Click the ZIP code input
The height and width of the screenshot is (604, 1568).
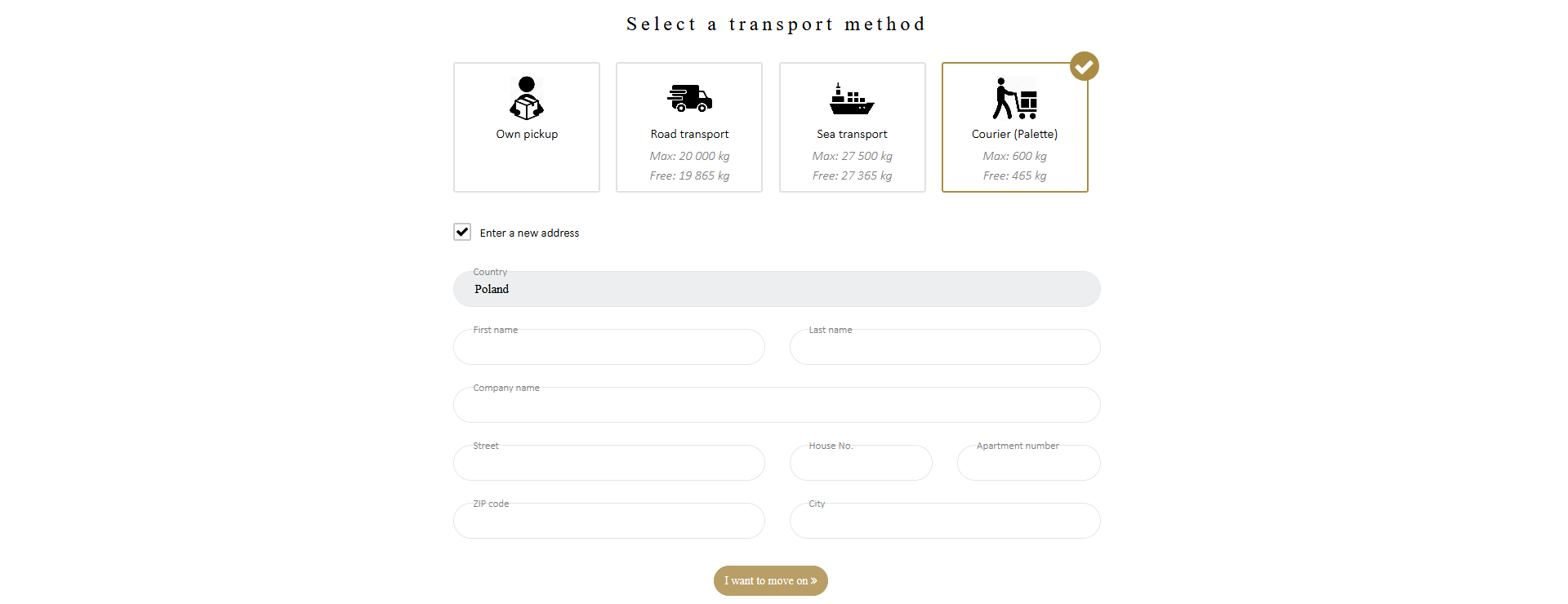[x=608, y=522]
